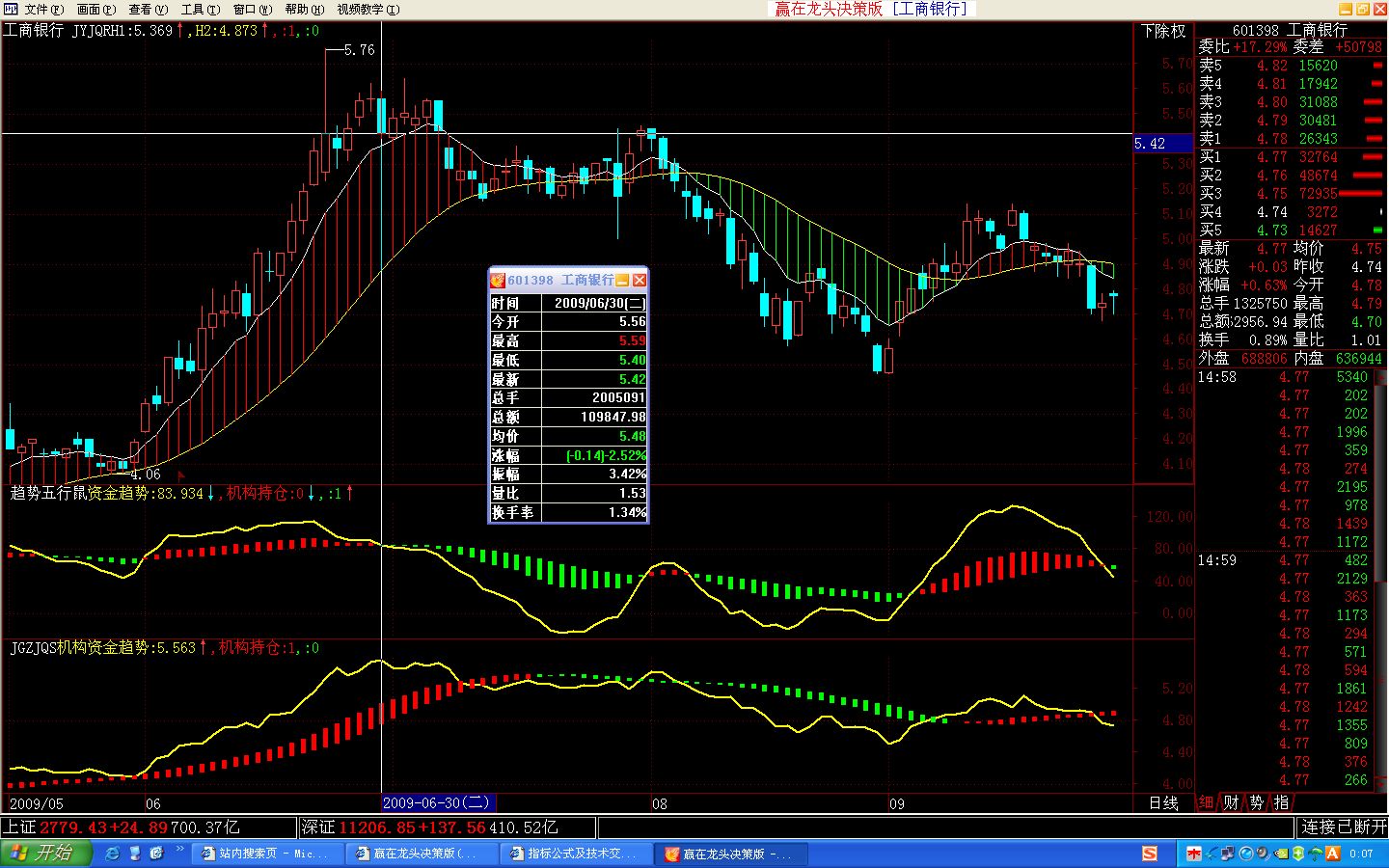
Task: Toggle the 下除权 button above price axis
Action: point(1163,31)
